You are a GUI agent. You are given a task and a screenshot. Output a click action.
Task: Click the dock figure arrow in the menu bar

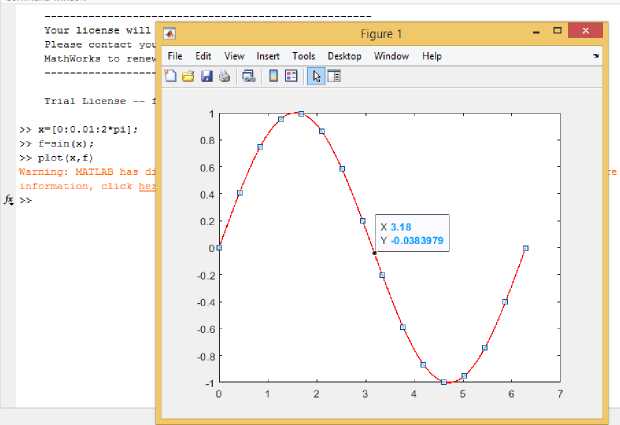click(596, 56)
